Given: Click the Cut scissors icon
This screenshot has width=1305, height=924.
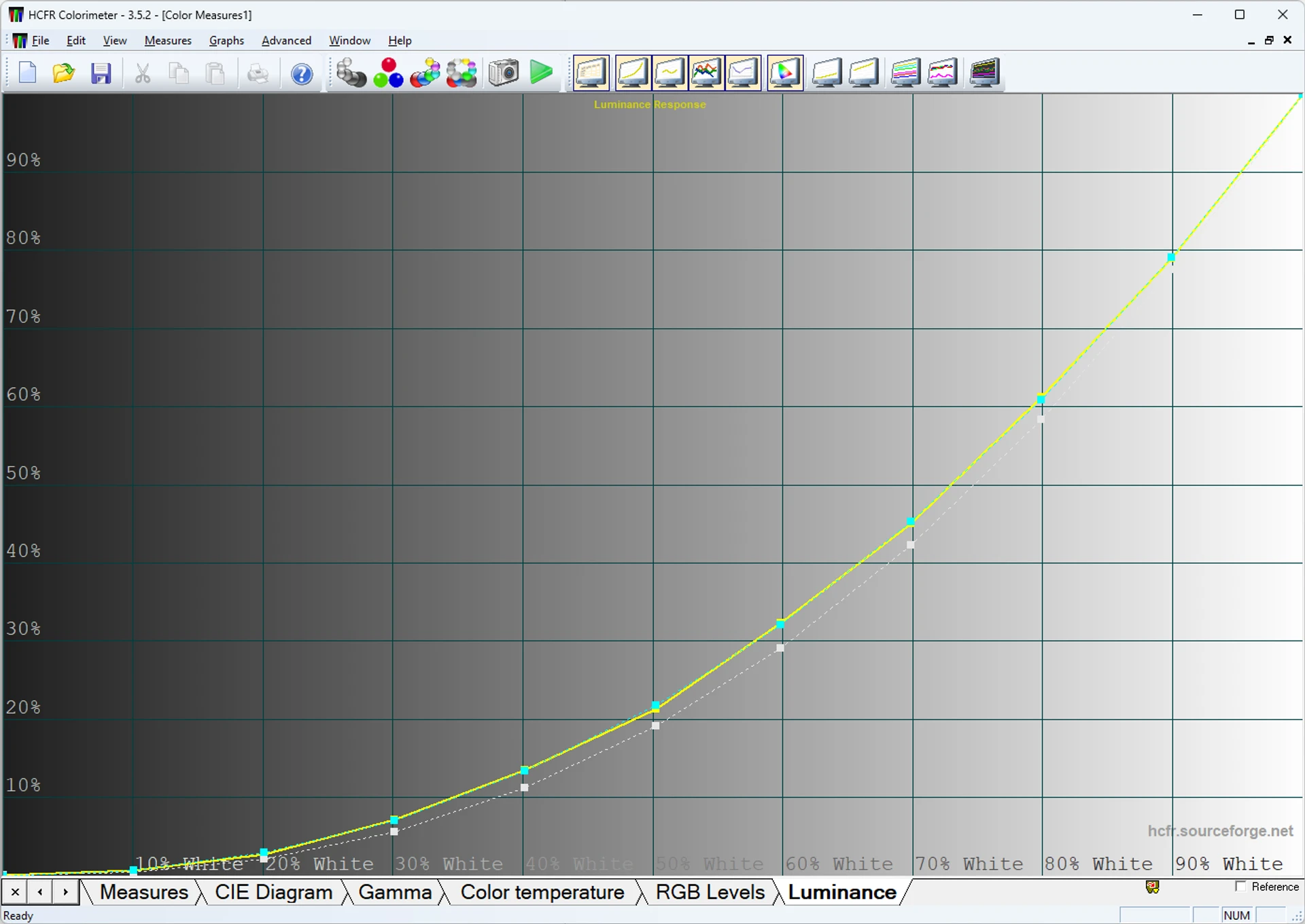Looking at the screenshot, I should (143, 73).
